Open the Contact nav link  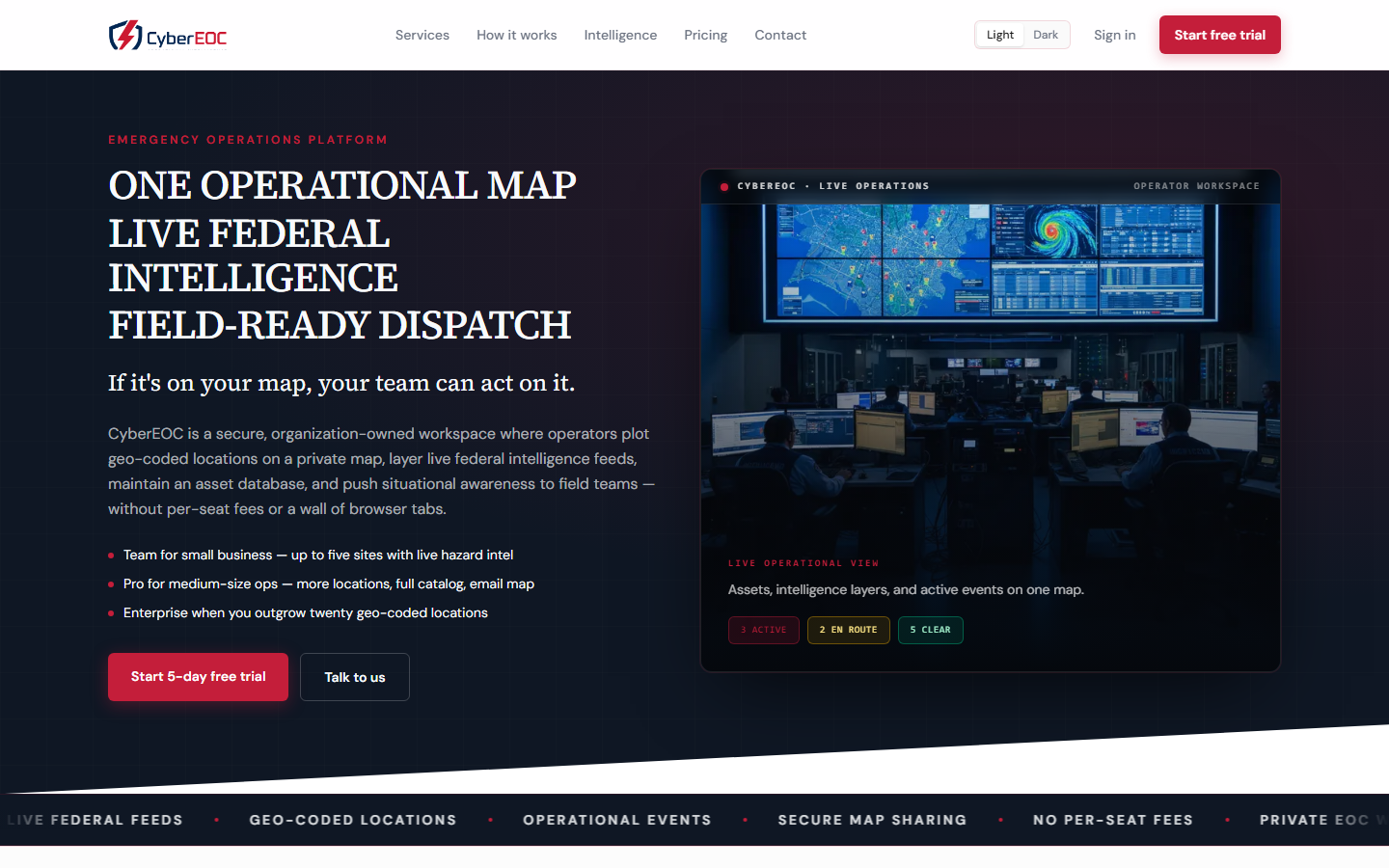coord(780,35)
